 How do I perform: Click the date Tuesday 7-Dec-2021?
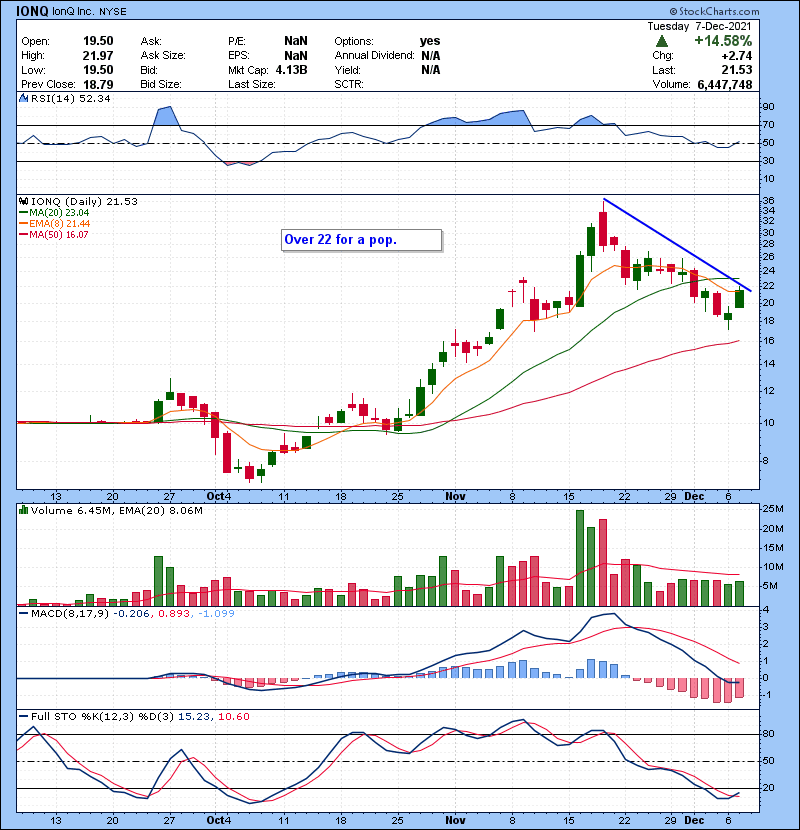coord(699,26)
